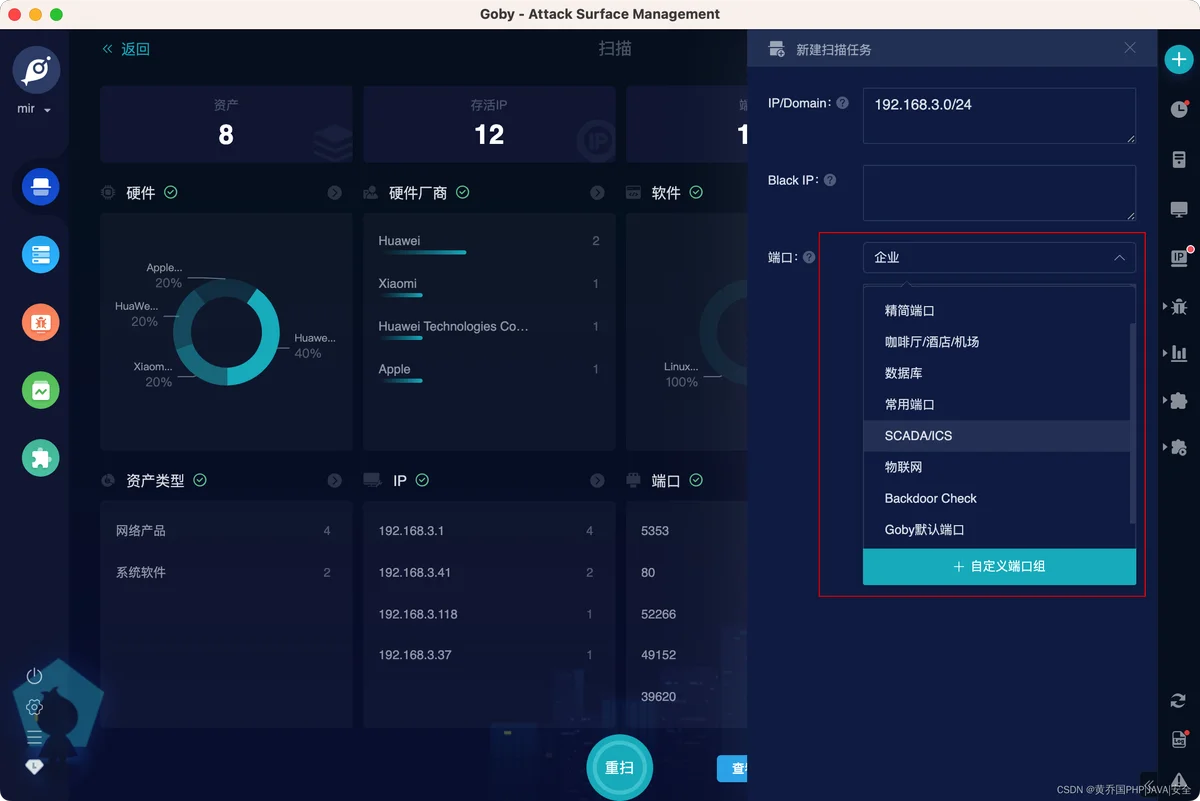Open the bar chart report icon in right sidebar
The image size is (1200, 801).
[x=1179, y=353]
